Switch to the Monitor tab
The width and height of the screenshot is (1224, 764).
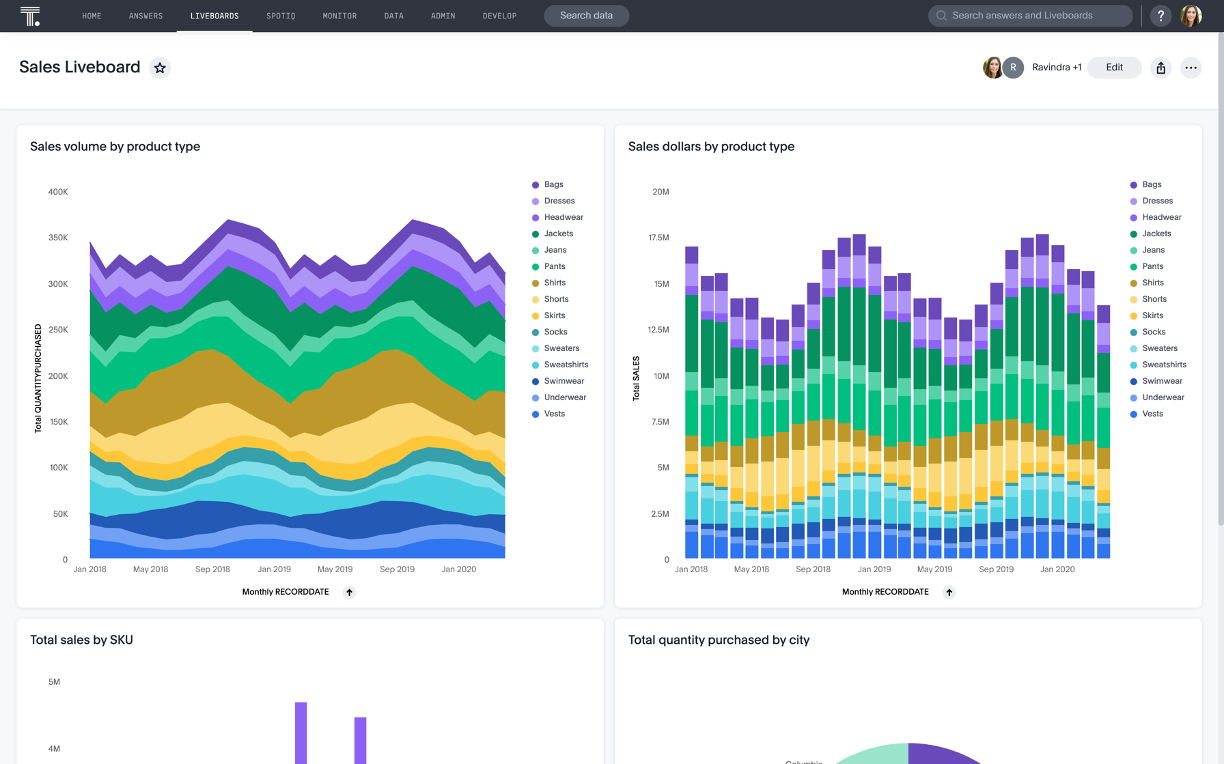[x=340, y=16]
